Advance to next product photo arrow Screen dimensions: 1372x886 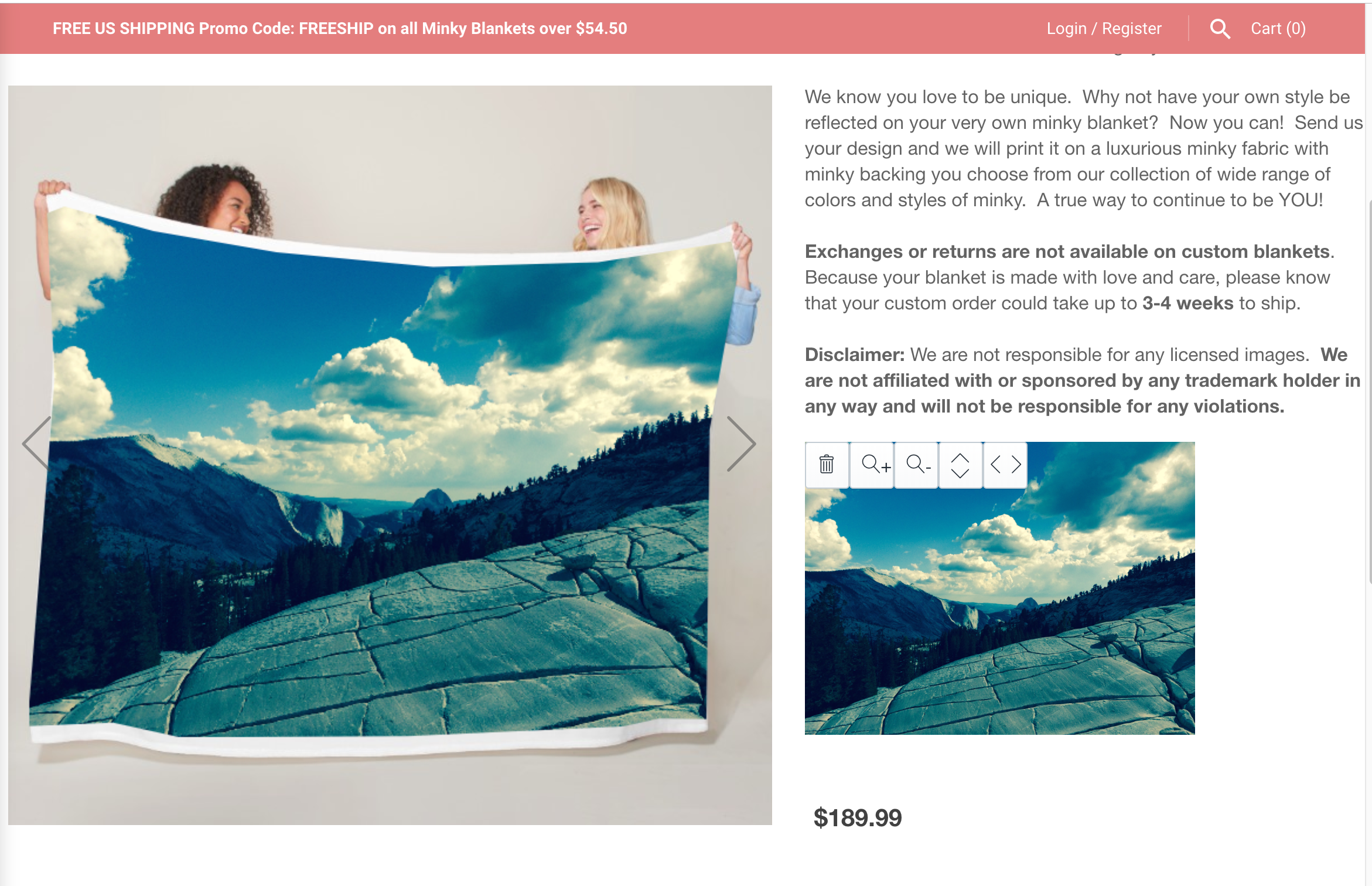tap(741, 444)
